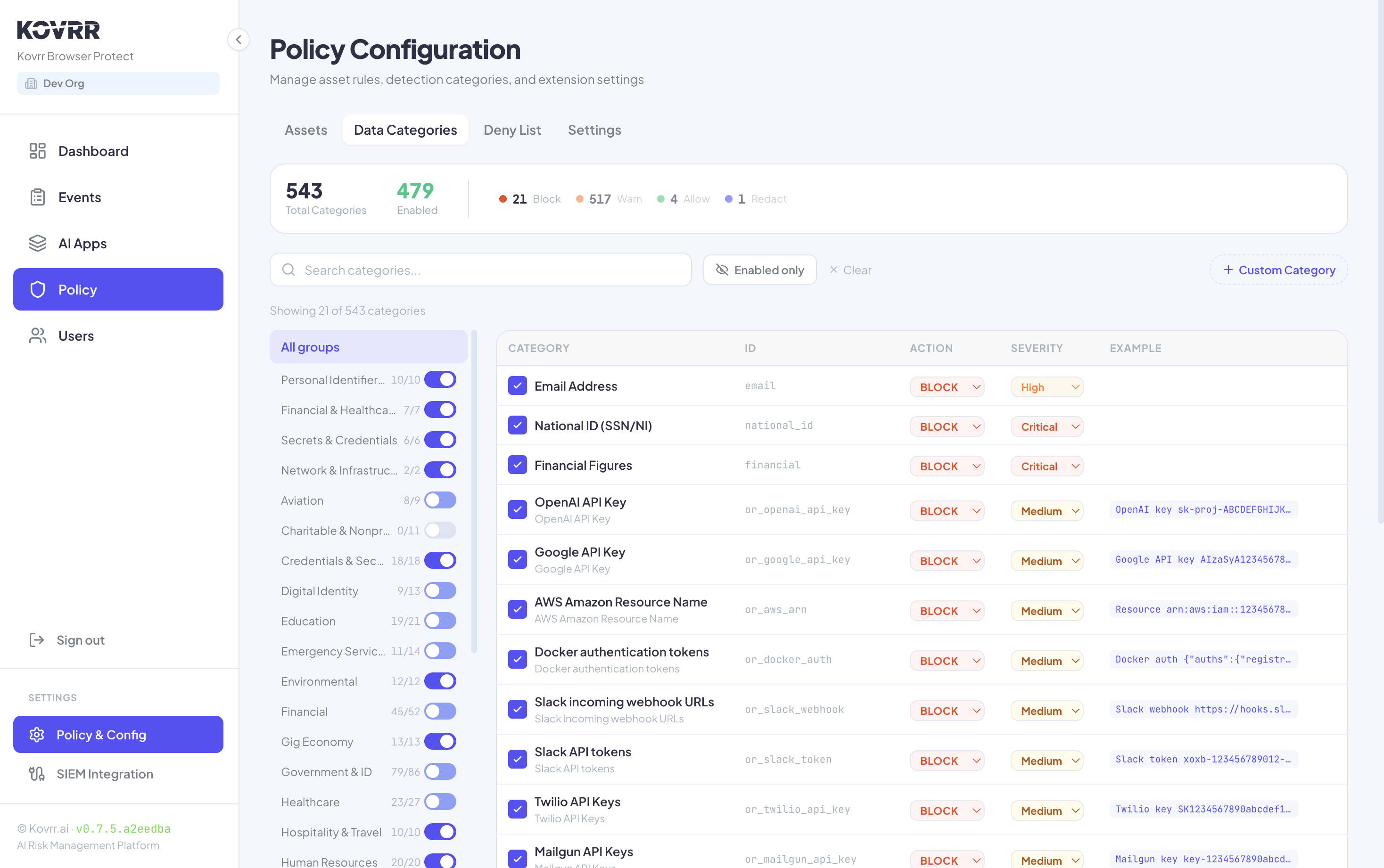The width and height of the screenshot is (1384, 868).
Task: Switch to the Settings tab
Action: [x=594, y=130]
